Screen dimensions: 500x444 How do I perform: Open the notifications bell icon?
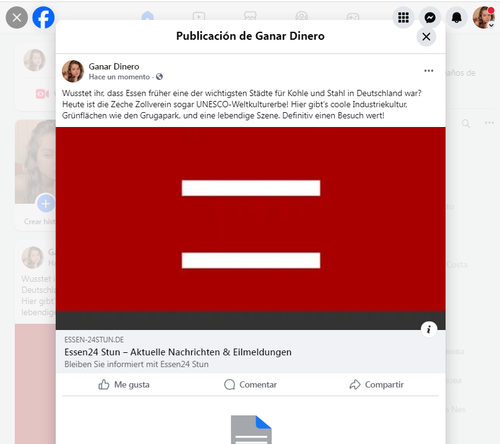tap(457, 17)
